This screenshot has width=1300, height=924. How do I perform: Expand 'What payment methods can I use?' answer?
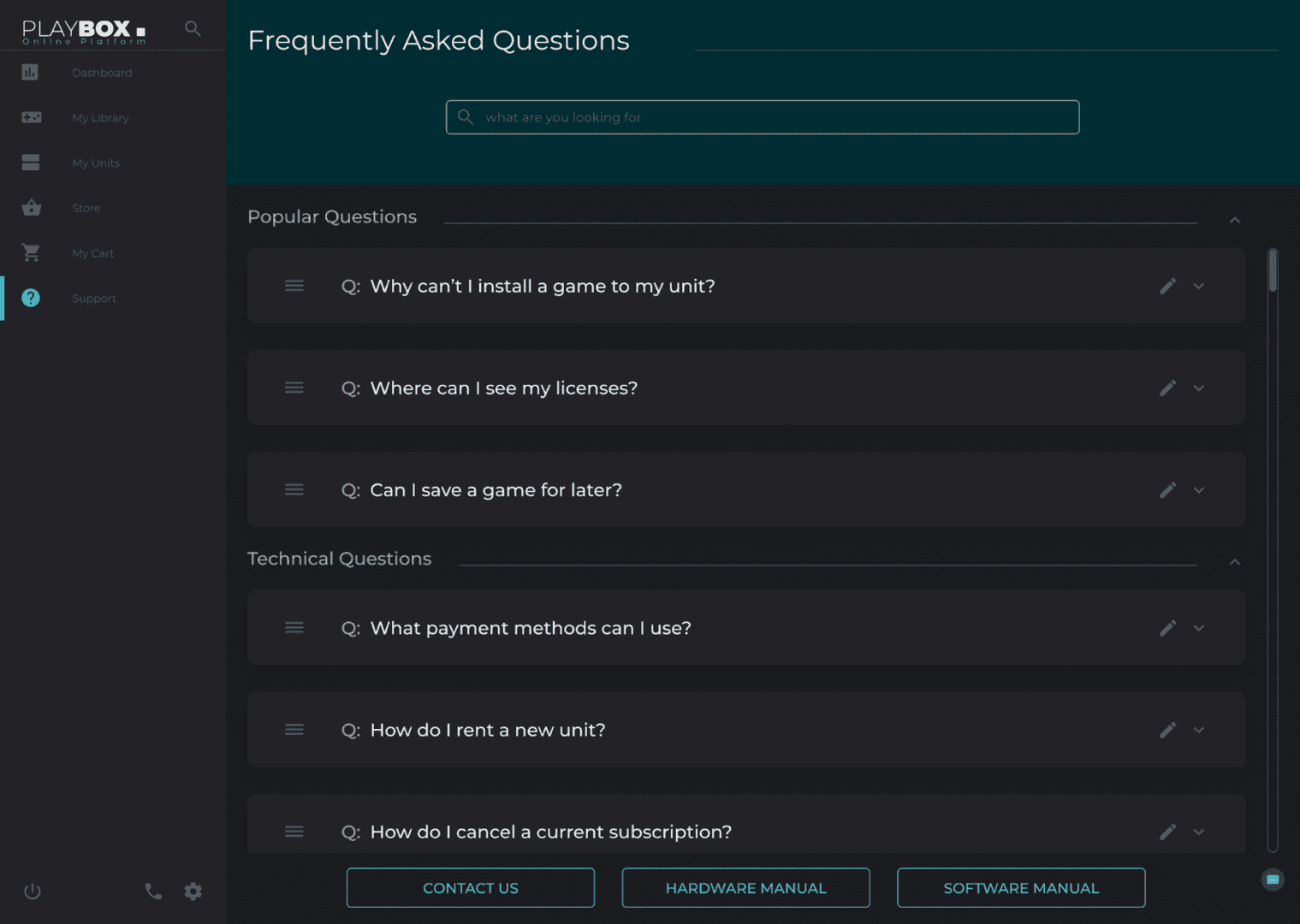(x=1199, y=628)
